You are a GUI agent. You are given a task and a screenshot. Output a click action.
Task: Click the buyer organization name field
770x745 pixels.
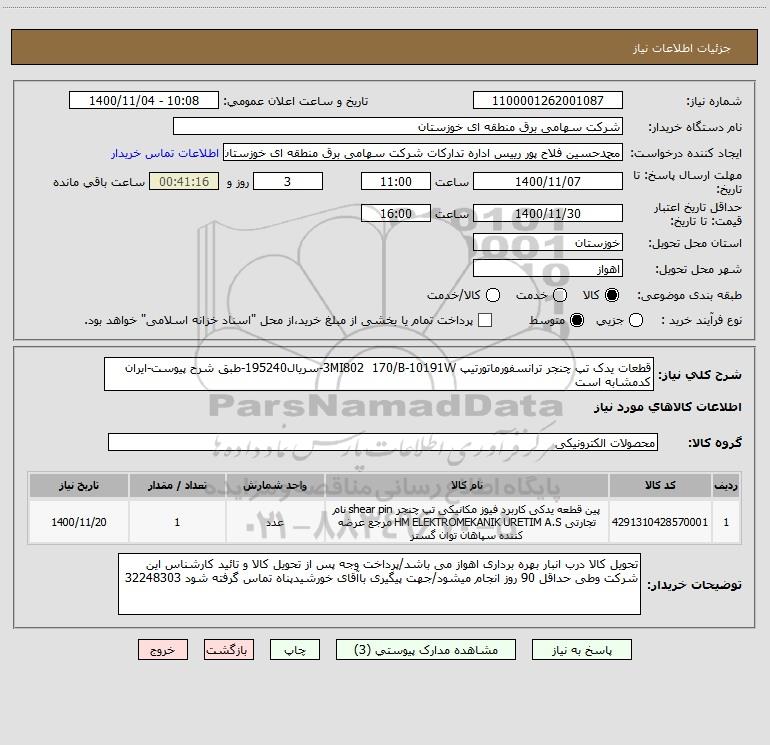click(398, 126)
